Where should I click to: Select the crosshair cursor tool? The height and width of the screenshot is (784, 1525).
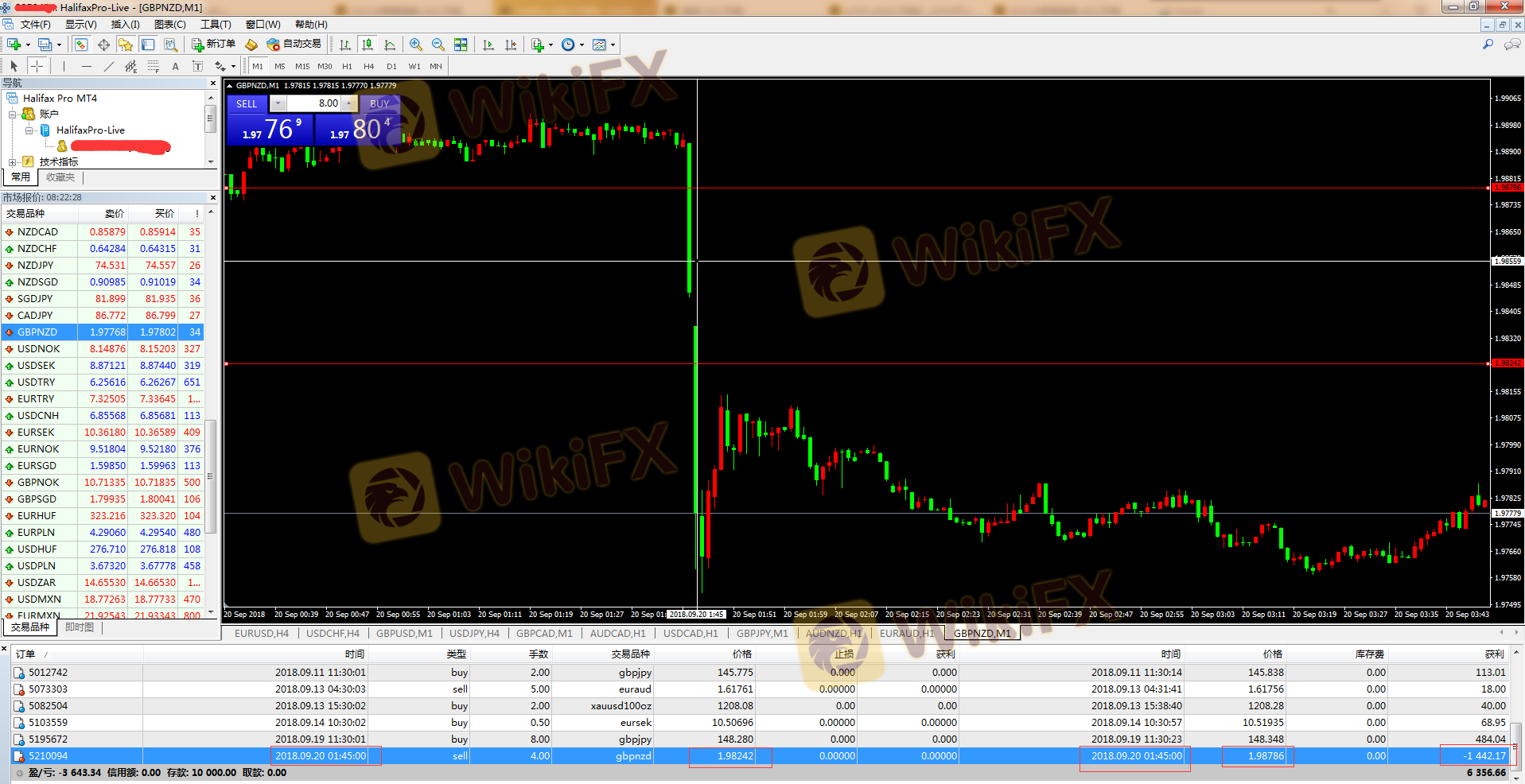point(37,66)
